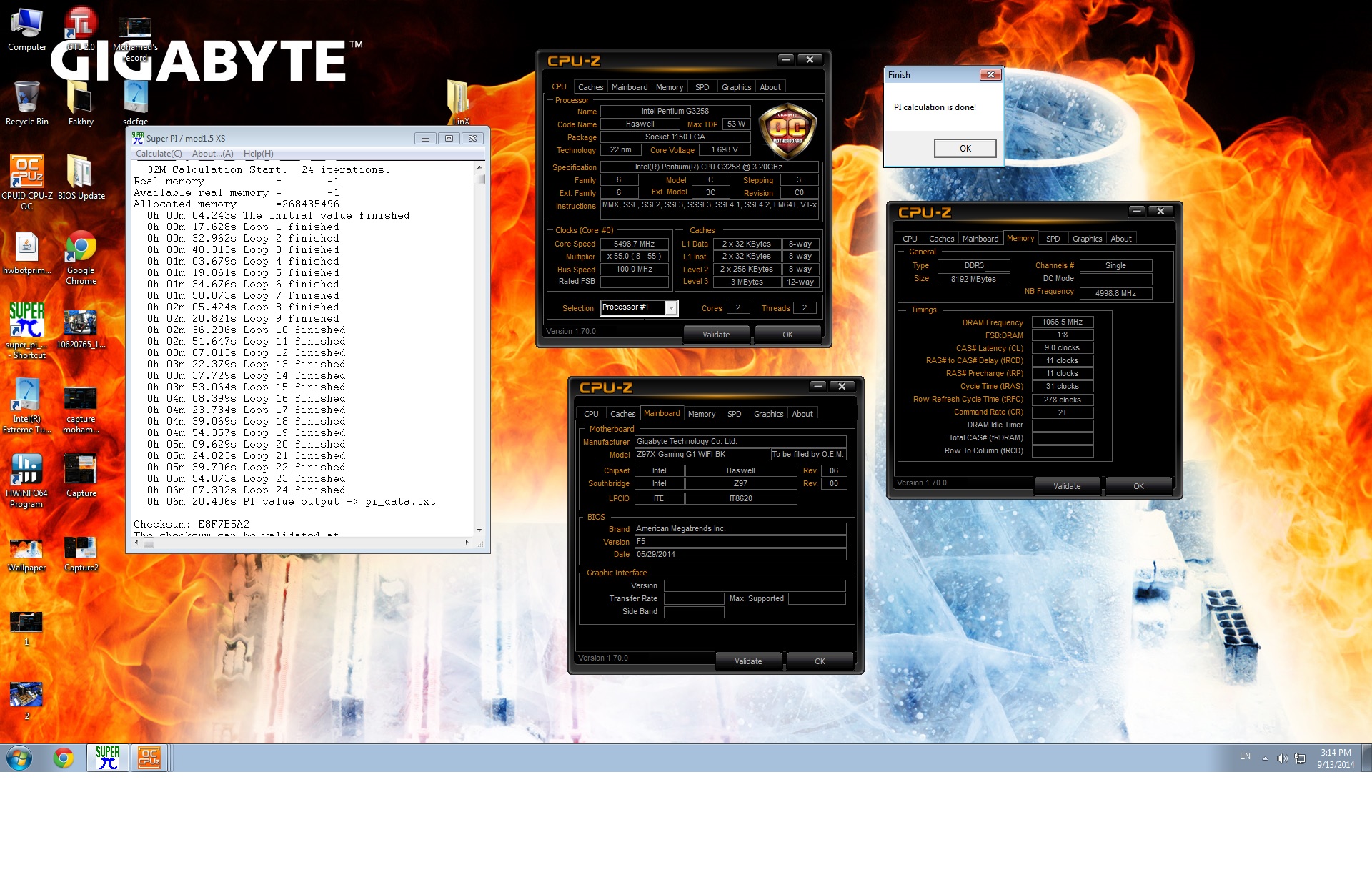Switch to Graphics tab in CPU window
The width and height of the screenshot is (1372, 875).
tap(736, 87)
